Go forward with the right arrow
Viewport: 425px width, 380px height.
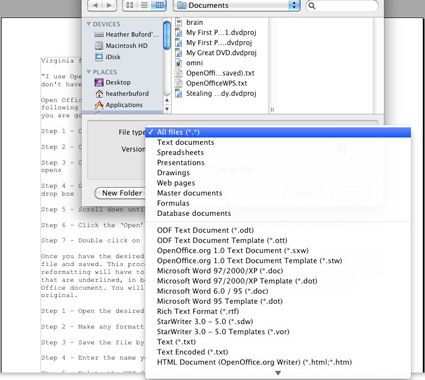109,5
